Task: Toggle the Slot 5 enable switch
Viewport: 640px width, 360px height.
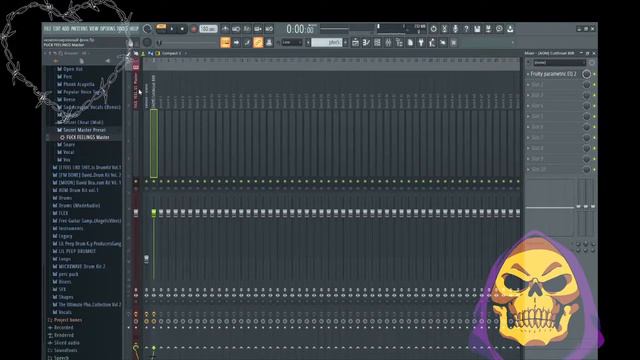Action: click(594, 117)
